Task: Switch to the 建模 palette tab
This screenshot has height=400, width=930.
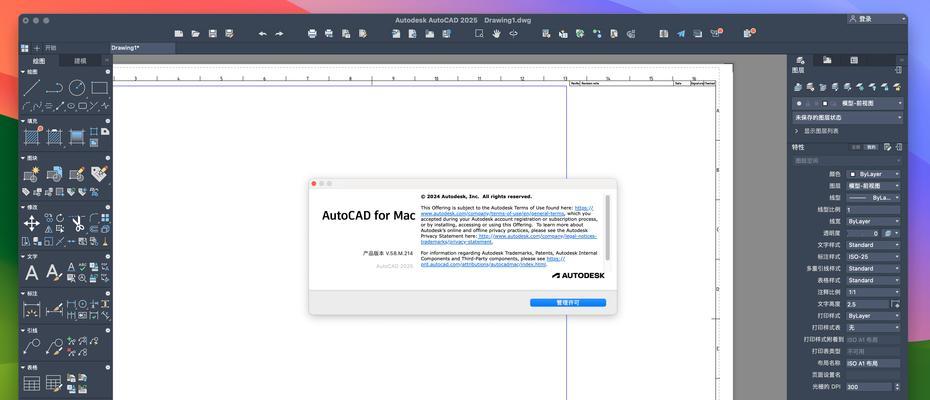Action: pos(80,61)
